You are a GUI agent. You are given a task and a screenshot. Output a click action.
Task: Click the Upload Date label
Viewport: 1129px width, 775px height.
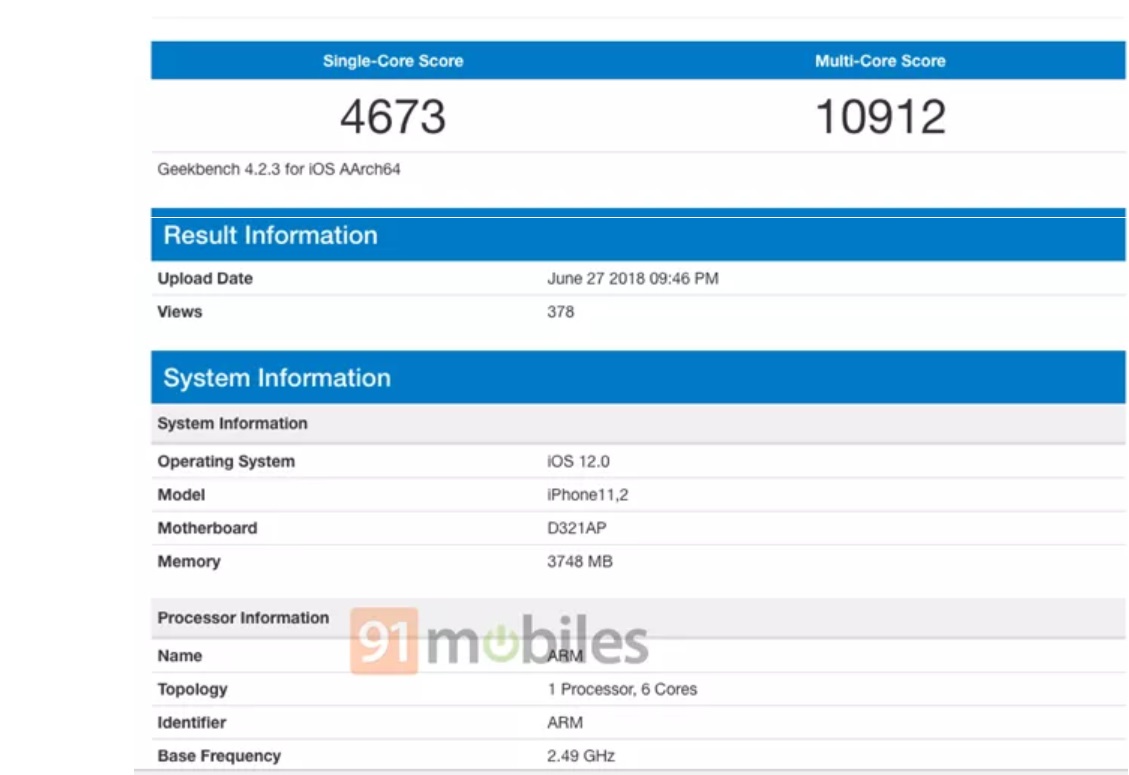[205, 279]
